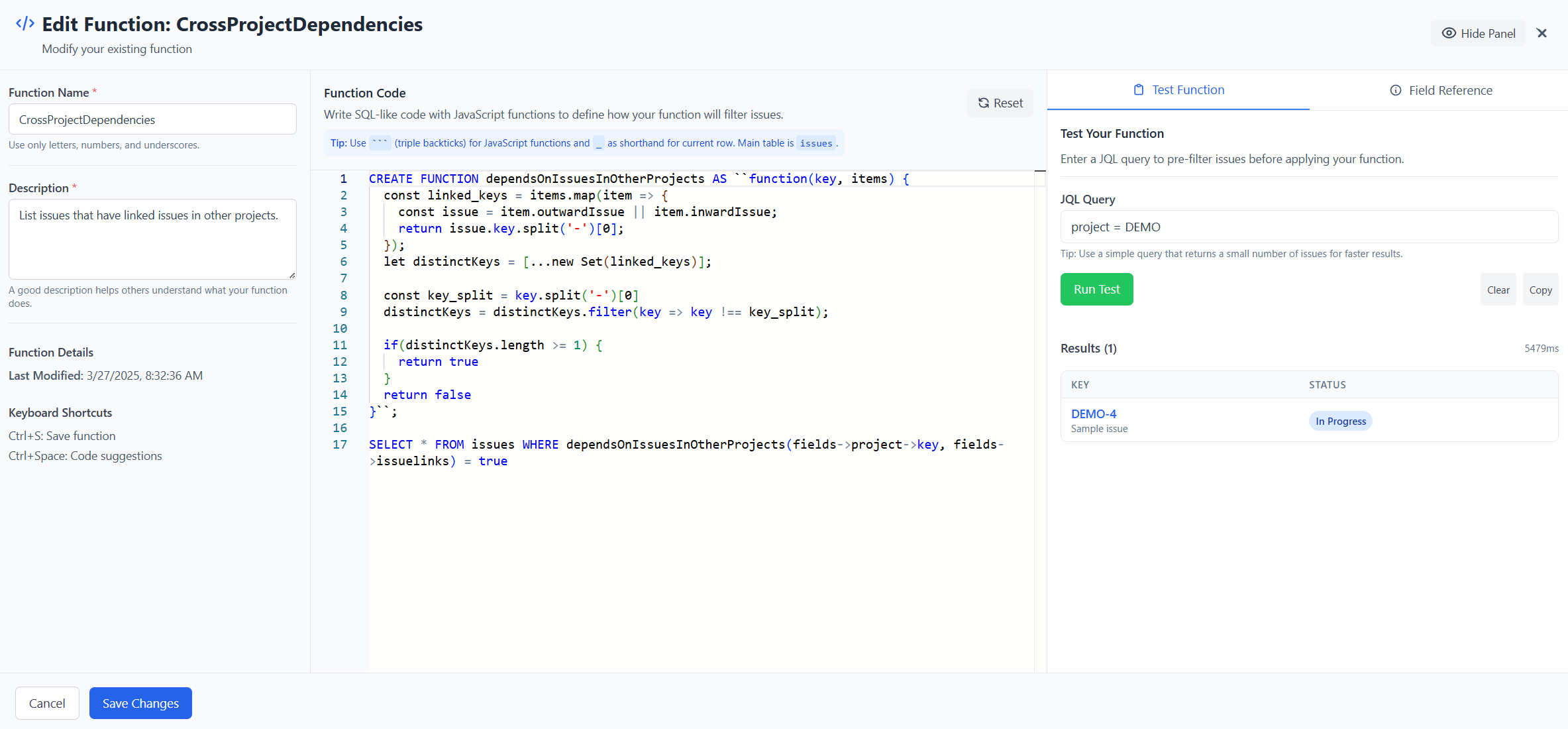The width and height of the screenshot is (1568, 729).
Task: Click line number 1 in the code gutter
Action: click(344, 179)
